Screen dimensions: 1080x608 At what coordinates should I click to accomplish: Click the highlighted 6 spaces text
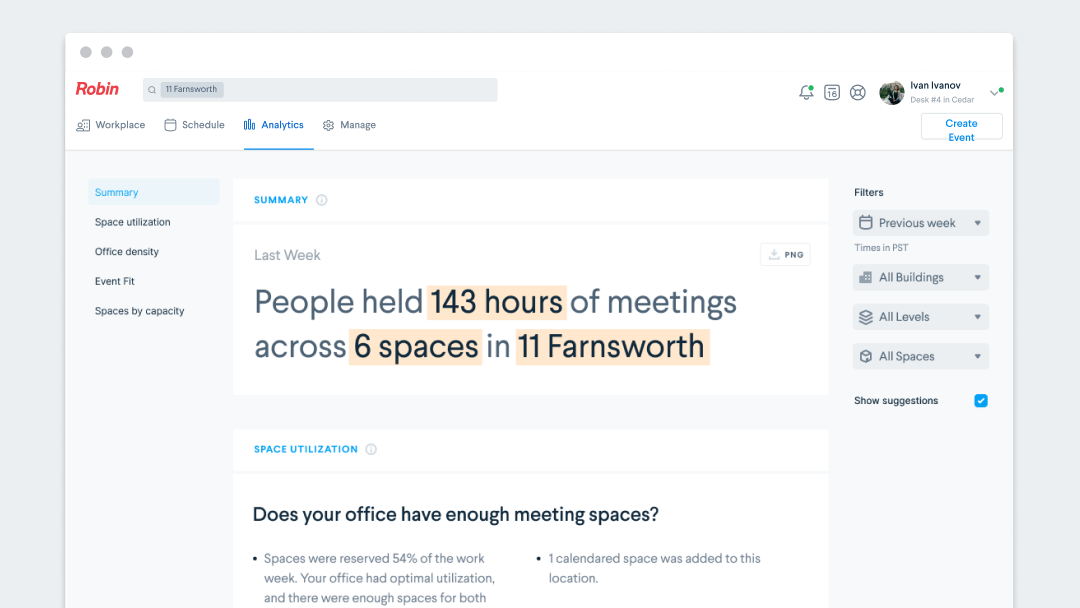click(x=415, y=346)
